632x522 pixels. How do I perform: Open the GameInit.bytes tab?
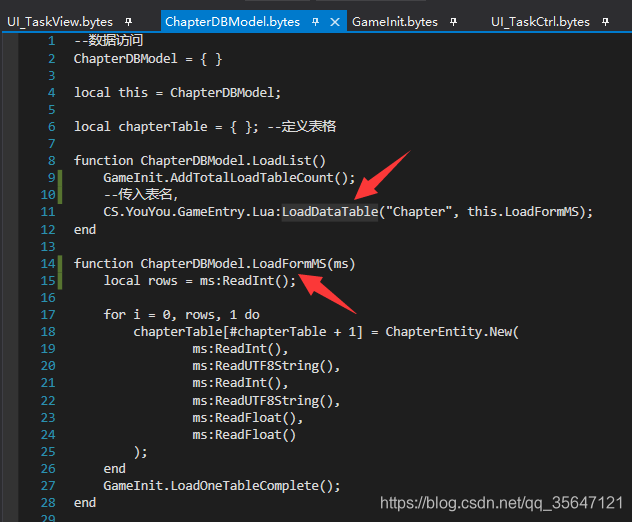tap(395, 22)
